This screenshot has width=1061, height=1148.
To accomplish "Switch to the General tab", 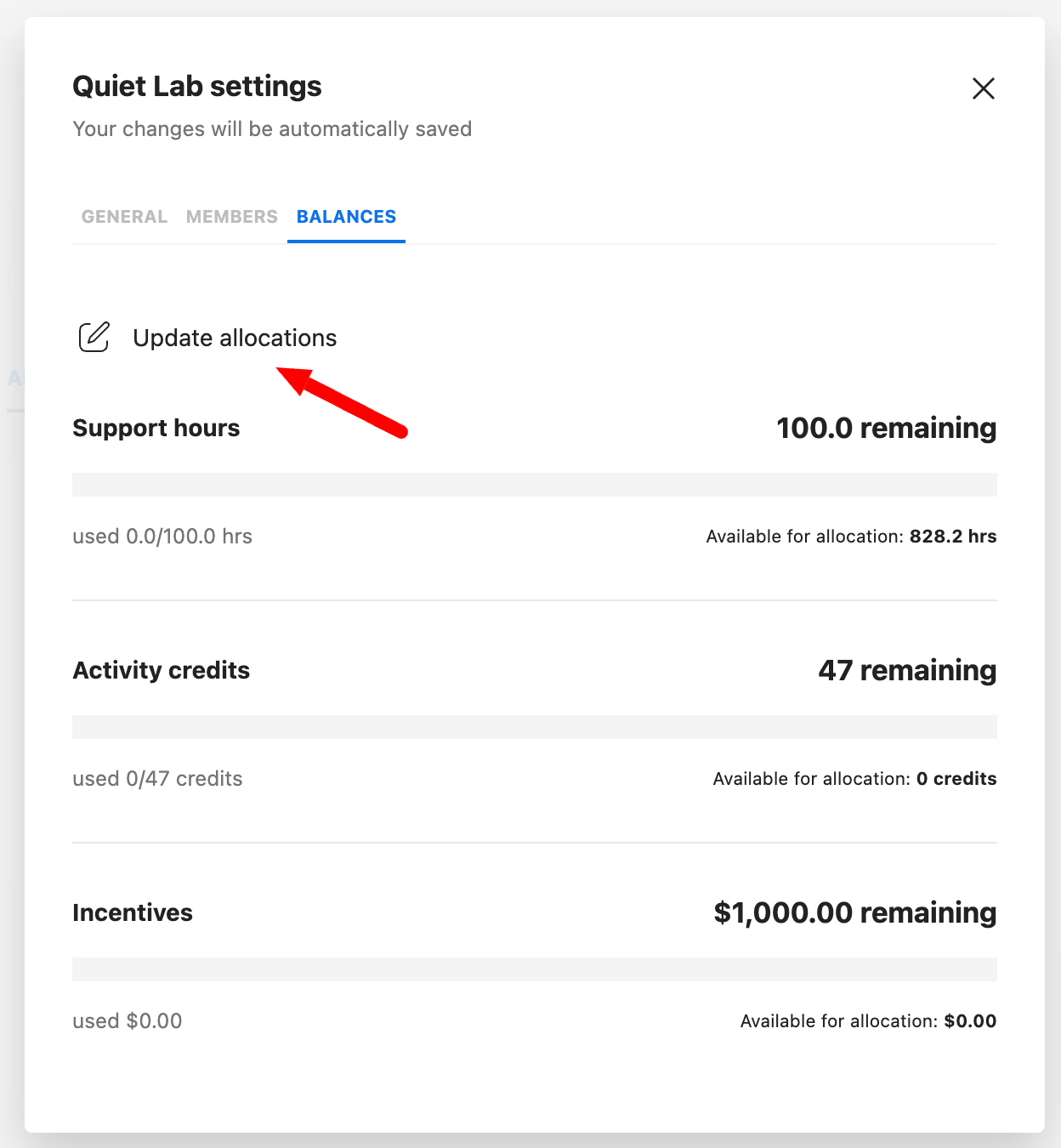I will coord(124,217).
